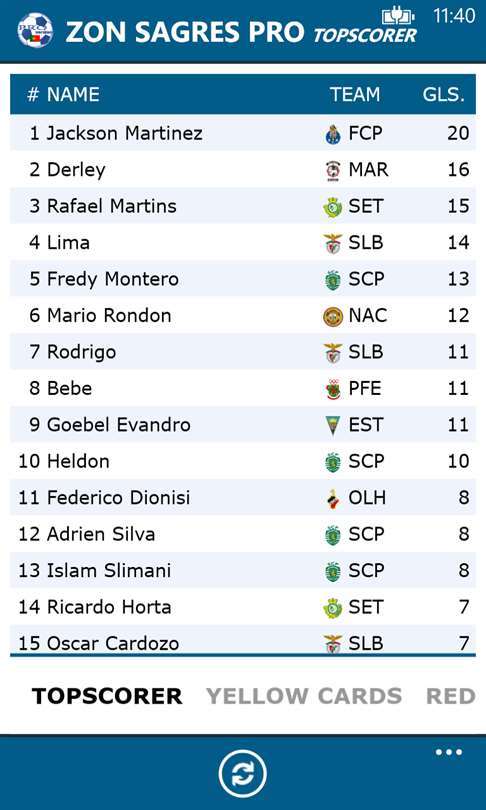Select the NAME column header

tap(73, 95)
